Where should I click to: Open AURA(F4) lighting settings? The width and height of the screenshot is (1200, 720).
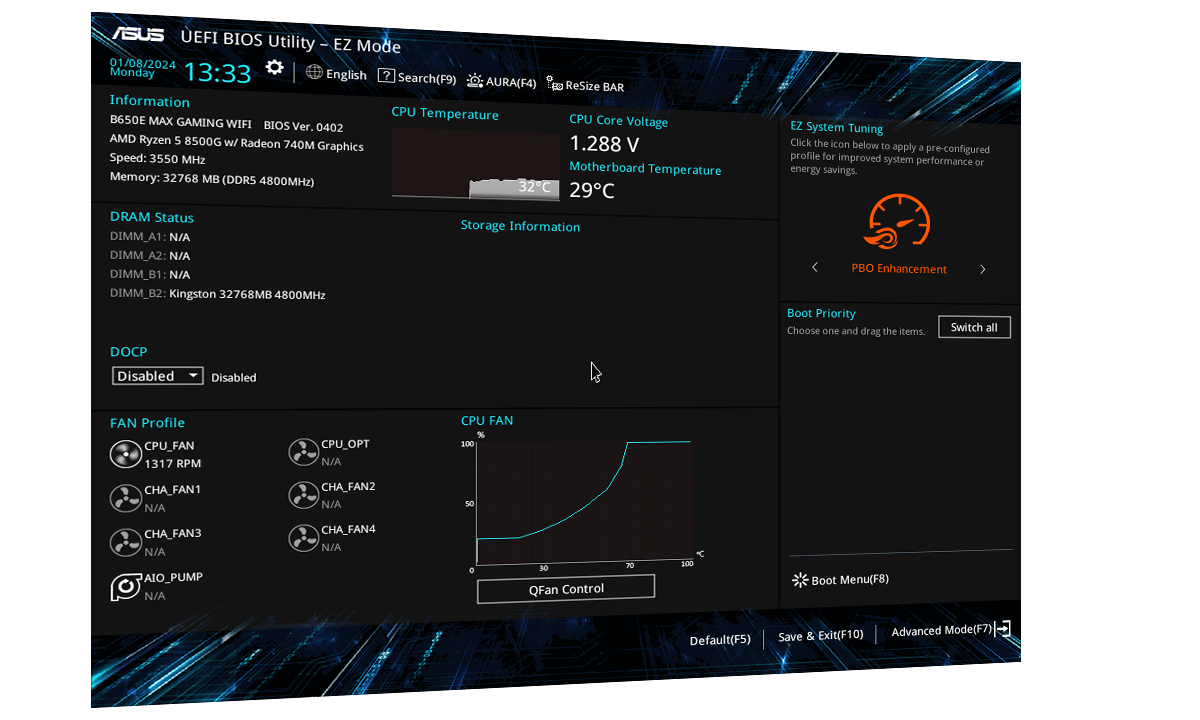(502, 82)
